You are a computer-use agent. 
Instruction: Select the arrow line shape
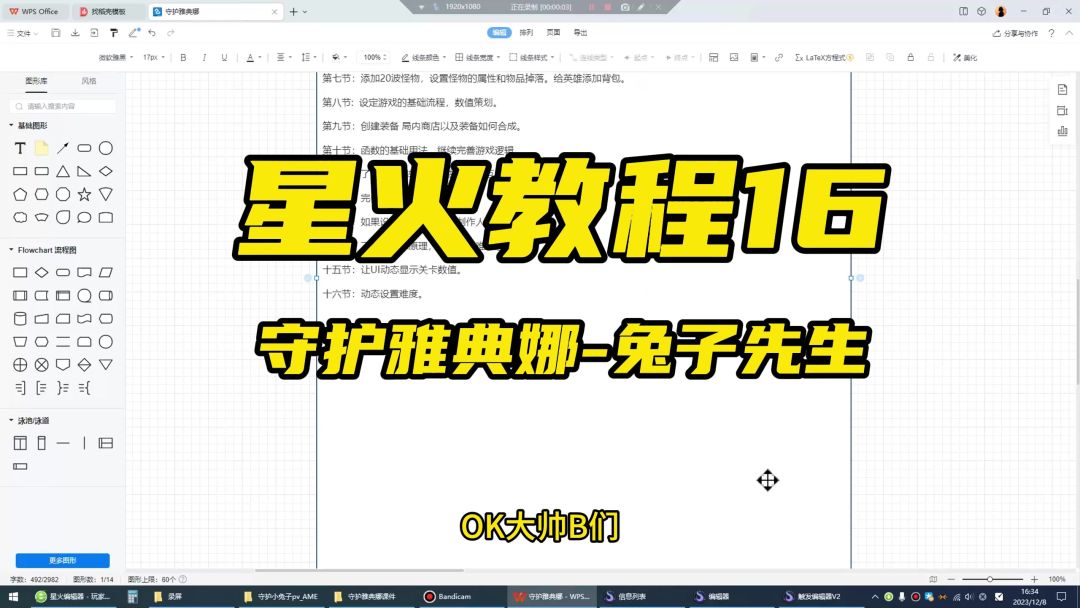click(x=63, y=148)
